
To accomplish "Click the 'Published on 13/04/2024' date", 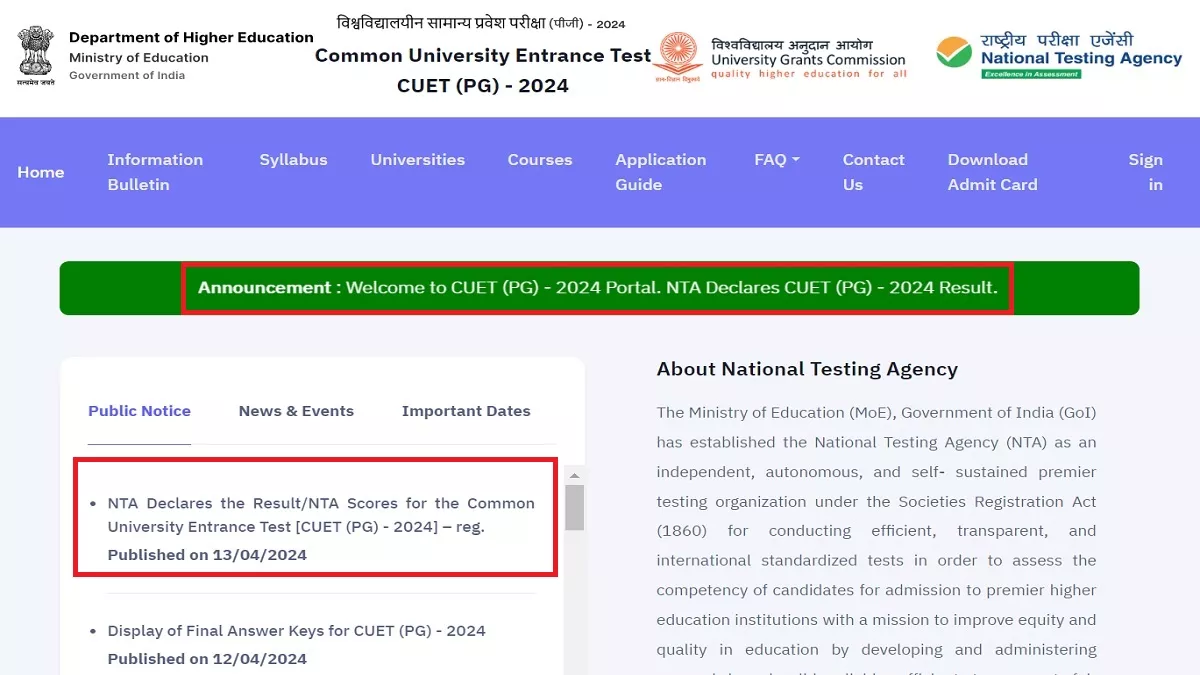I will pos(207,555).
